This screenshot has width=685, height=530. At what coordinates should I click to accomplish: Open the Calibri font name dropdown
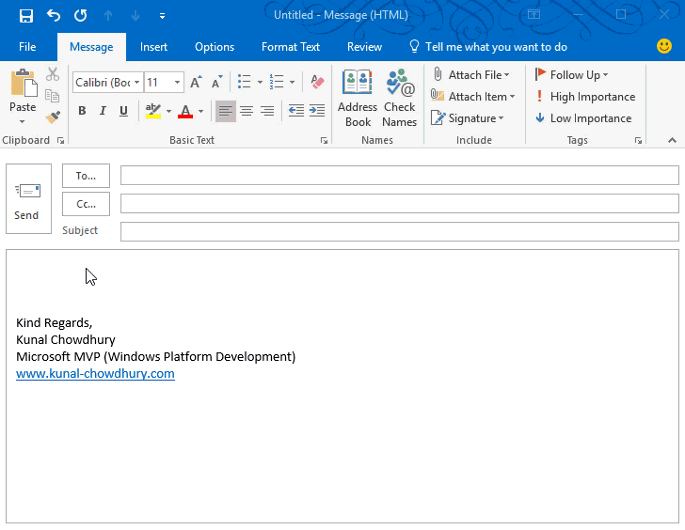point(137,82)
